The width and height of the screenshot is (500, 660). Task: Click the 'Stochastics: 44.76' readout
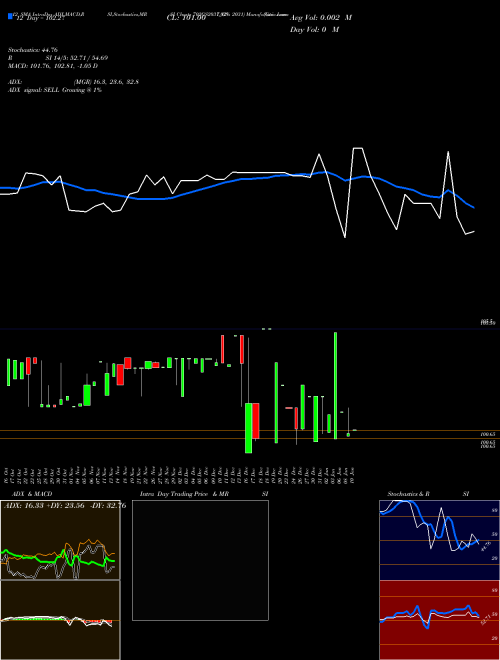pos(32,50)
